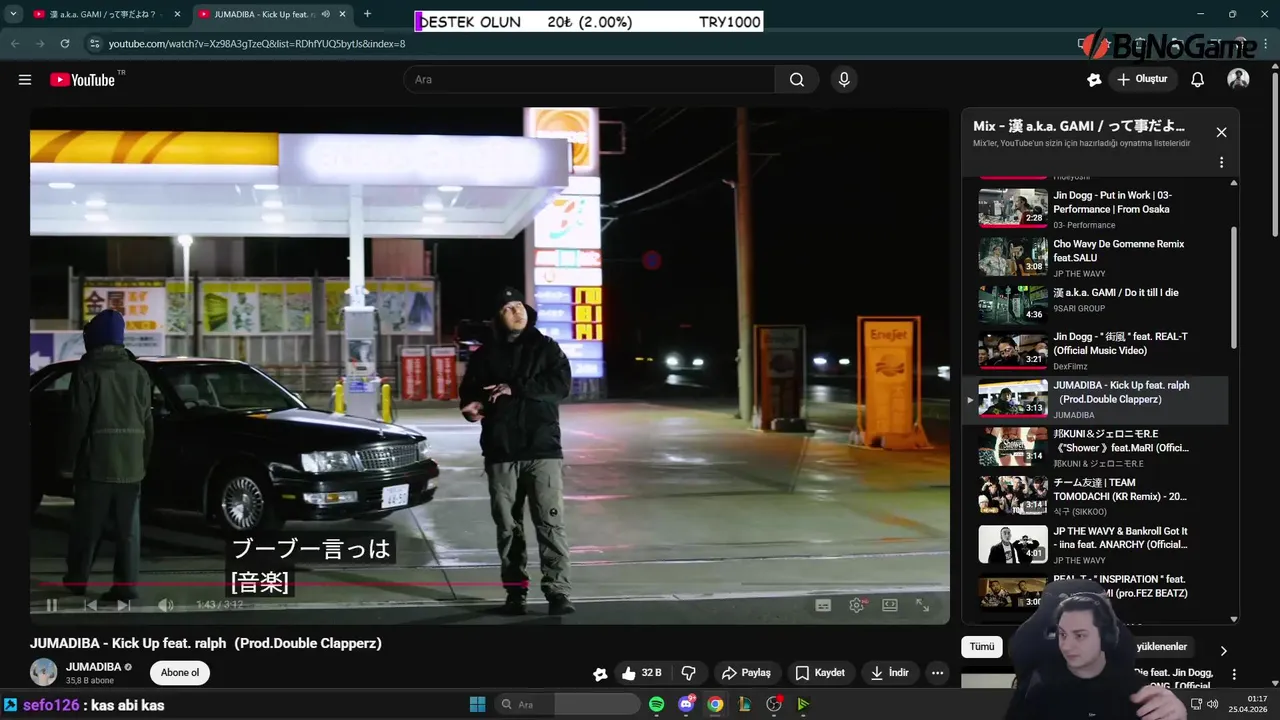Image resolution: width=1280 pixels, height=720 pixels.
Task: Click the Windows taskbar search box
Action: point(567,705)
